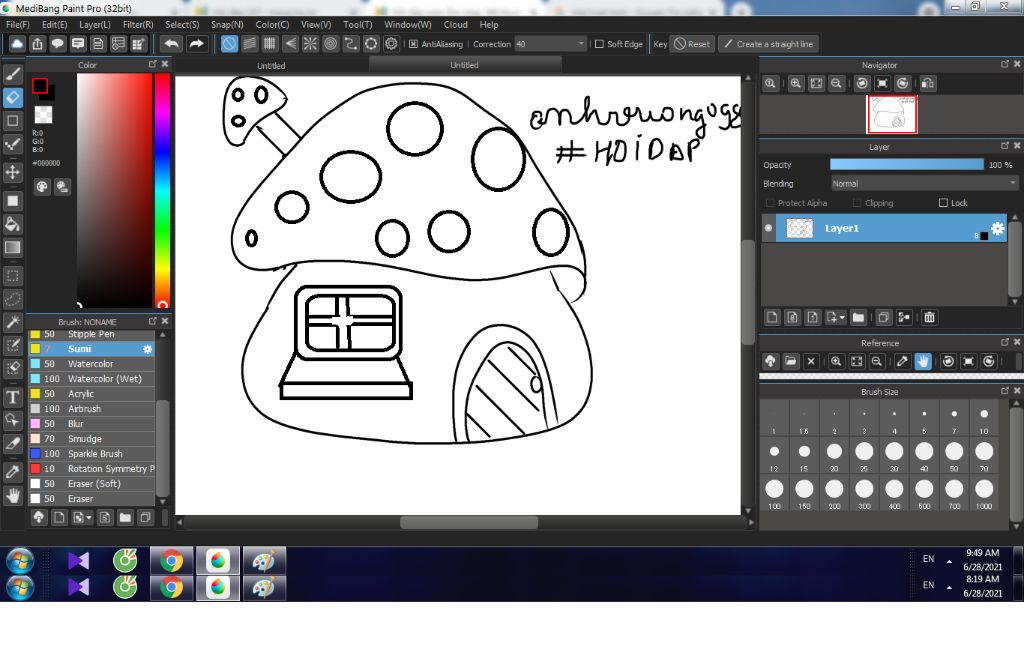Activate hand tool in Reference panel
Screen dimensions: 1024x661
[x=923, y=361]
